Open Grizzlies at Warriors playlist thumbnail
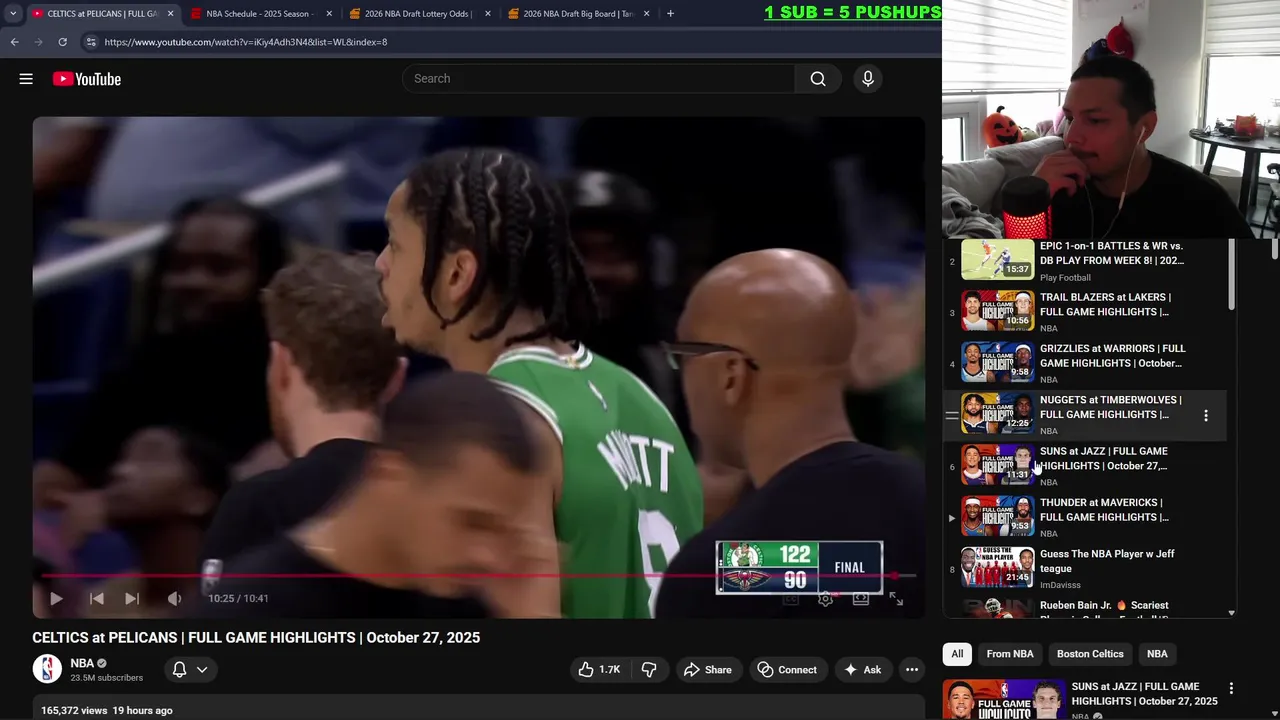Image resolution: width=1280 pixels, height=720 pixels. point(997,362)
